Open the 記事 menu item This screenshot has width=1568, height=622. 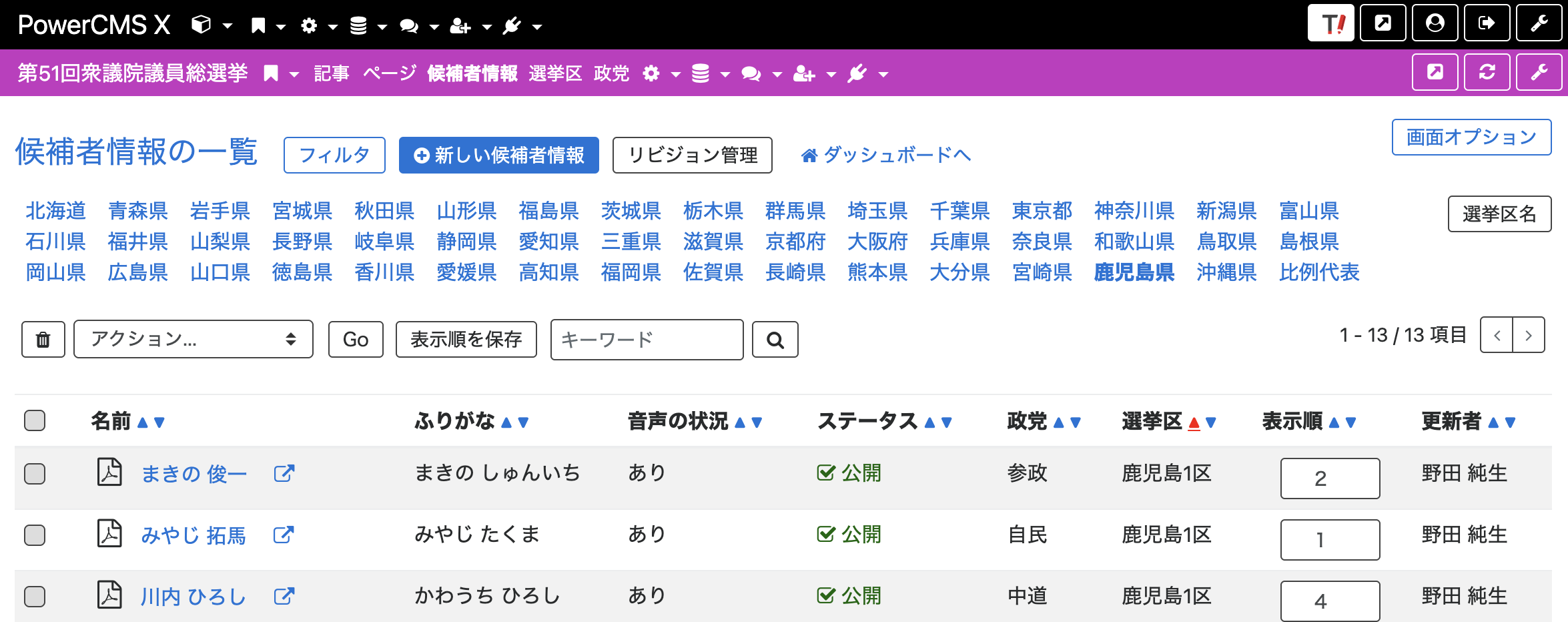(330, 73)
